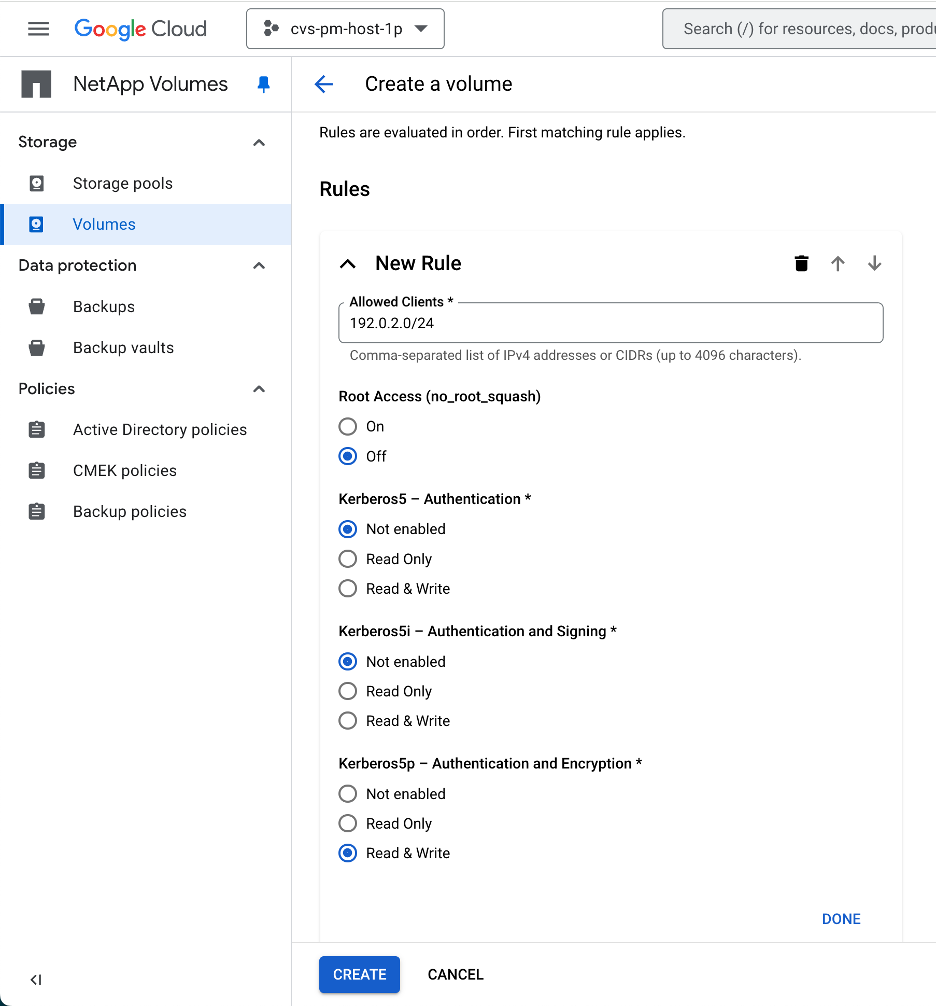Open Storage pools in the sidebar
The height and width of the screenshot is (1006, 936).
tap(122, 184)
